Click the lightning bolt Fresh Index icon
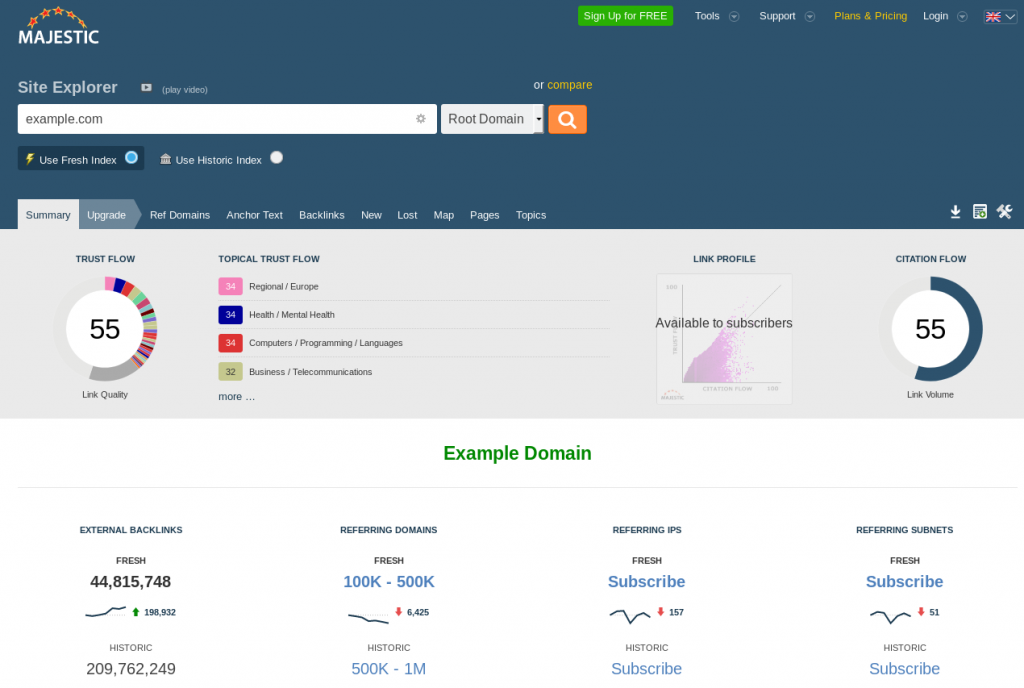The width and height of the screenshot is (1024, 688). coord(29,159)
